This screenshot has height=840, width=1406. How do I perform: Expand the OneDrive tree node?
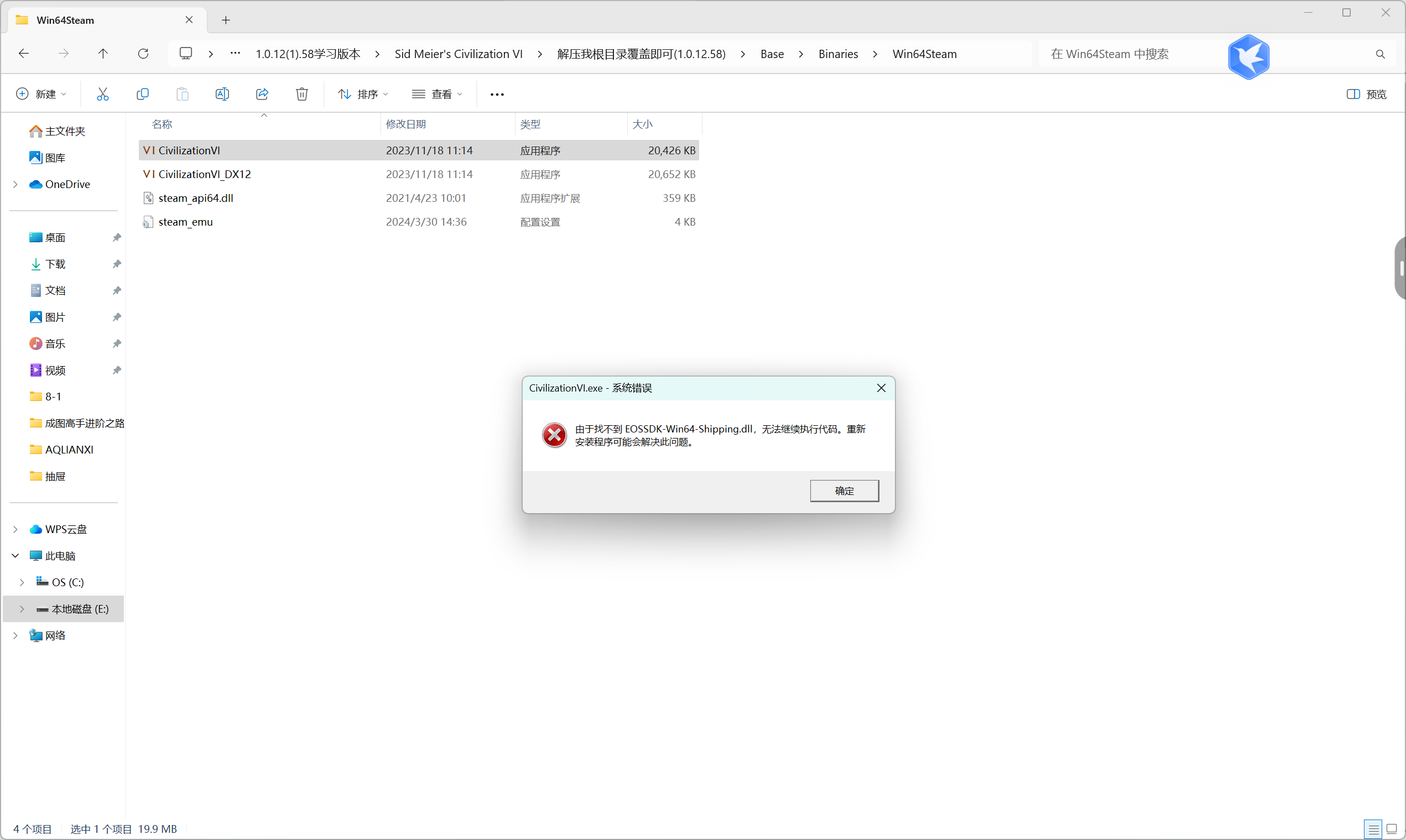[15, 185]
